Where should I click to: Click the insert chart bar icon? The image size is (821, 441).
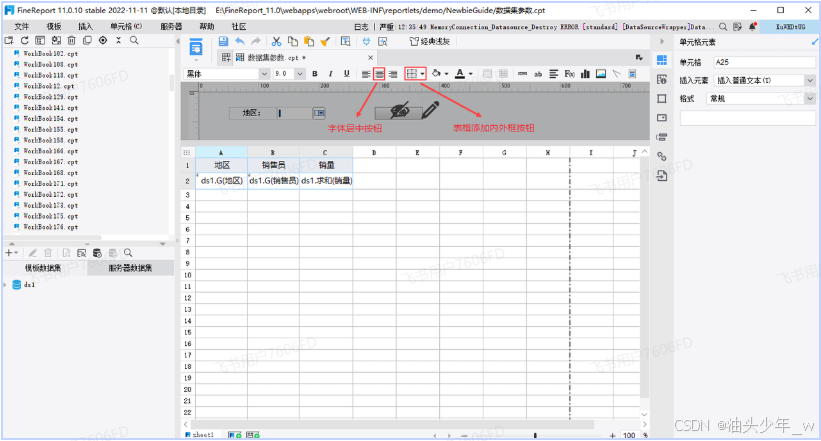(585, 74)
